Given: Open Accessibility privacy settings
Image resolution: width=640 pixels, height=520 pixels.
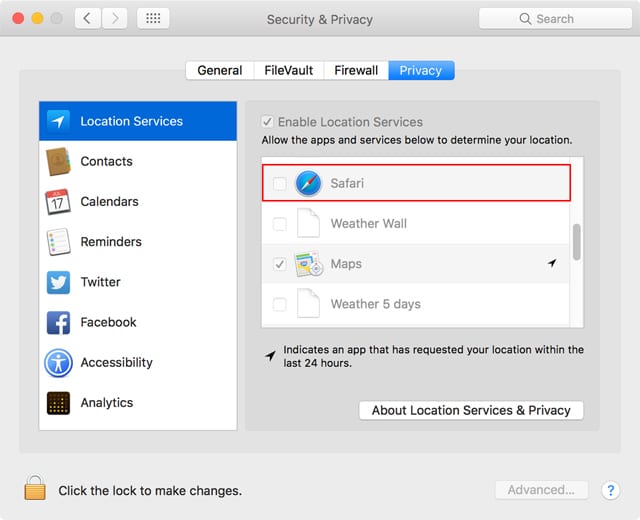Looking at the screenshot, I should 116,362.
